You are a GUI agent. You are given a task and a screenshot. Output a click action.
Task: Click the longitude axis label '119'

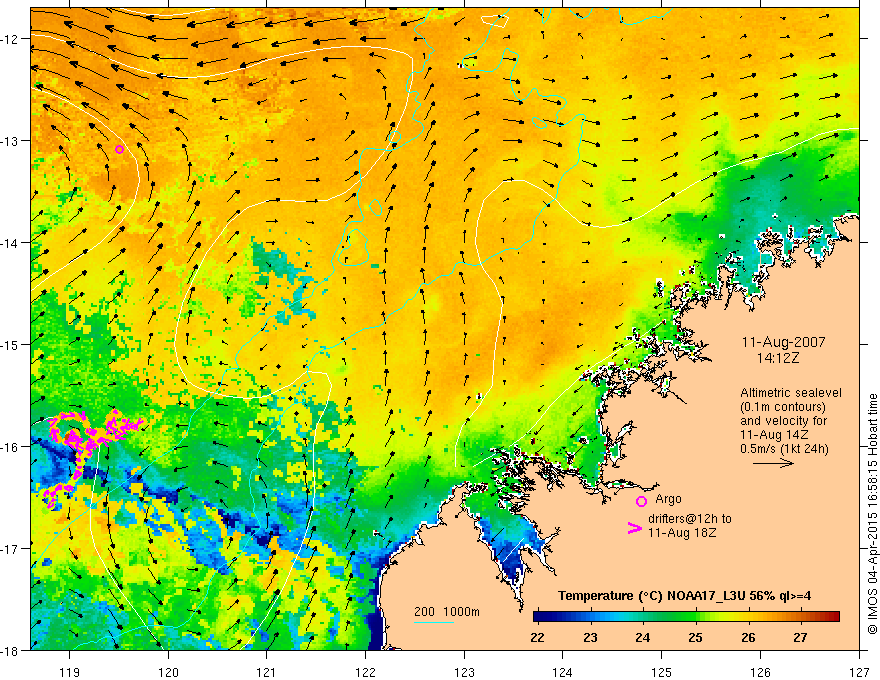(x=70, y=672)
